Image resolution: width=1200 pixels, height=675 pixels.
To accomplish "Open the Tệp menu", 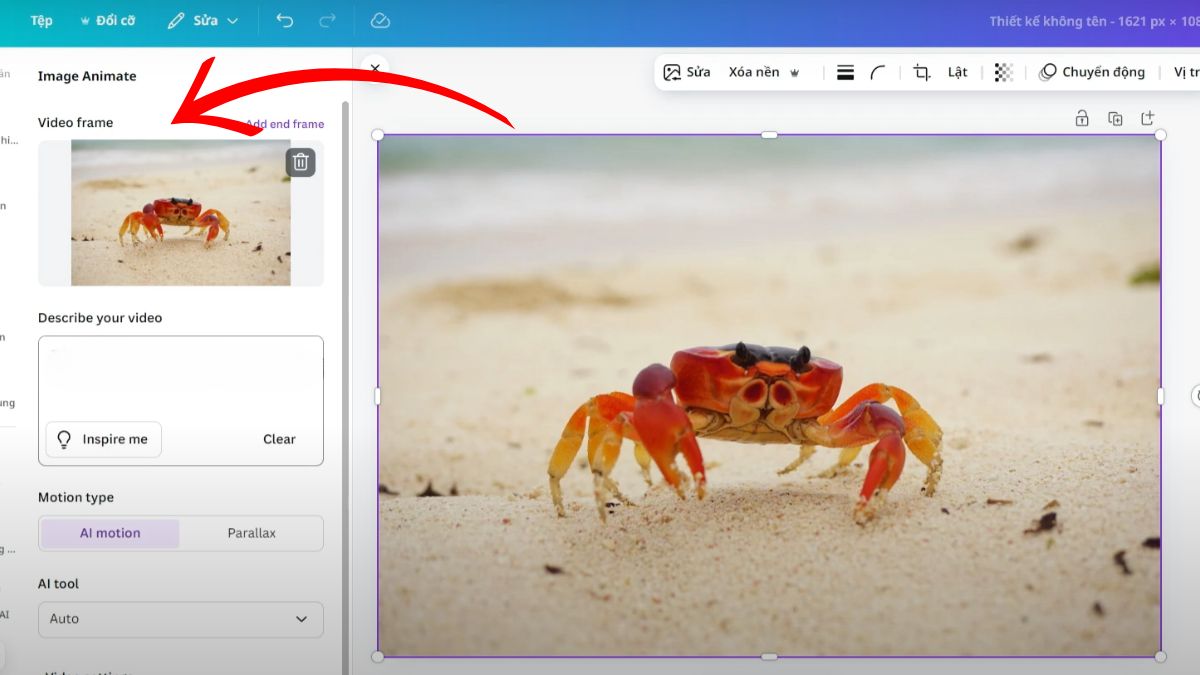I will (x=41, y=21).
